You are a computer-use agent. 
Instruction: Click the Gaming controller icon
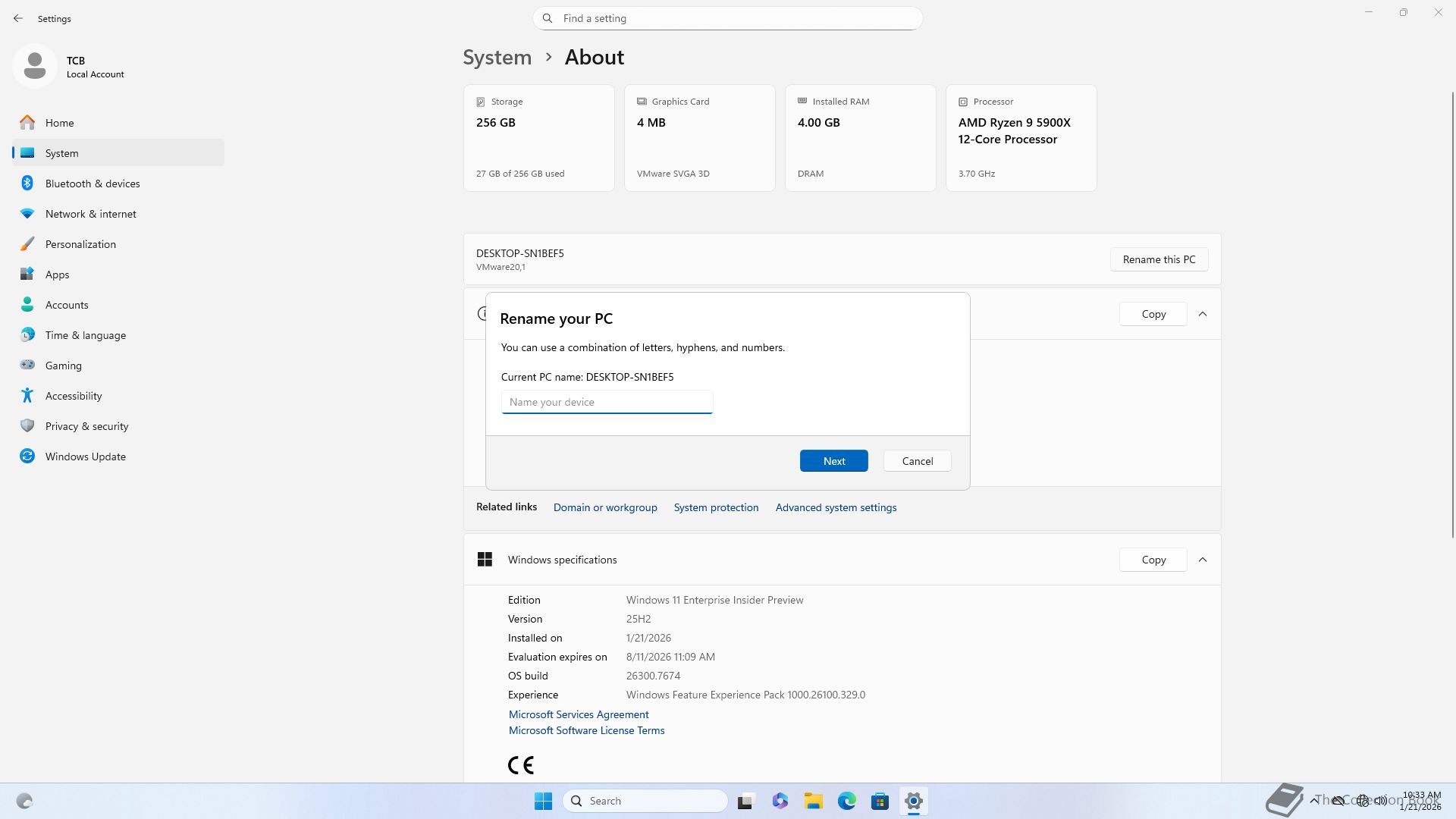point(27,366)
